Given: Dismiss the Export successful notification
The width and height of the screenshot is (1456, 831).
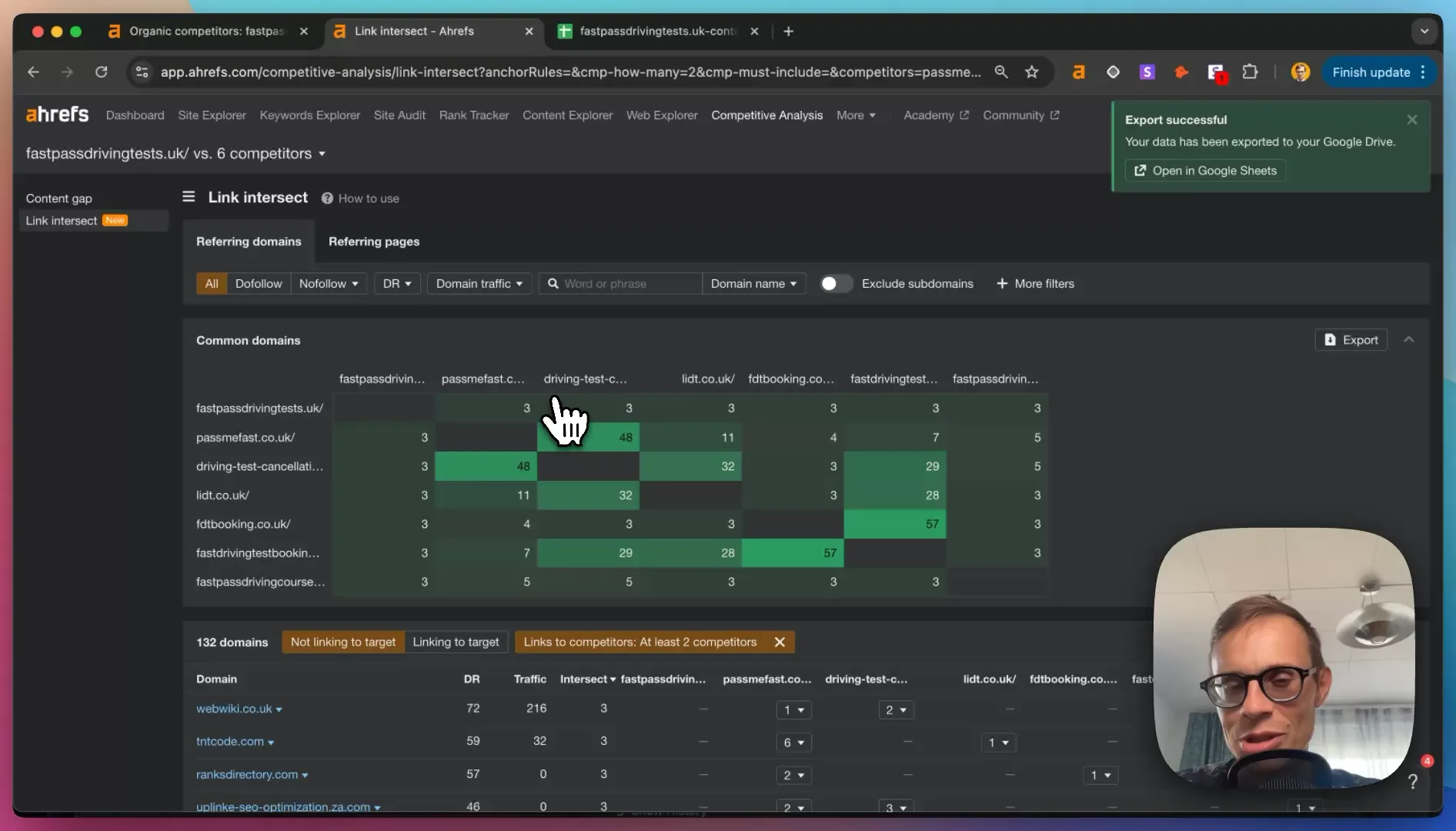Looking at the screenshot, I should tap(1412, 119).
